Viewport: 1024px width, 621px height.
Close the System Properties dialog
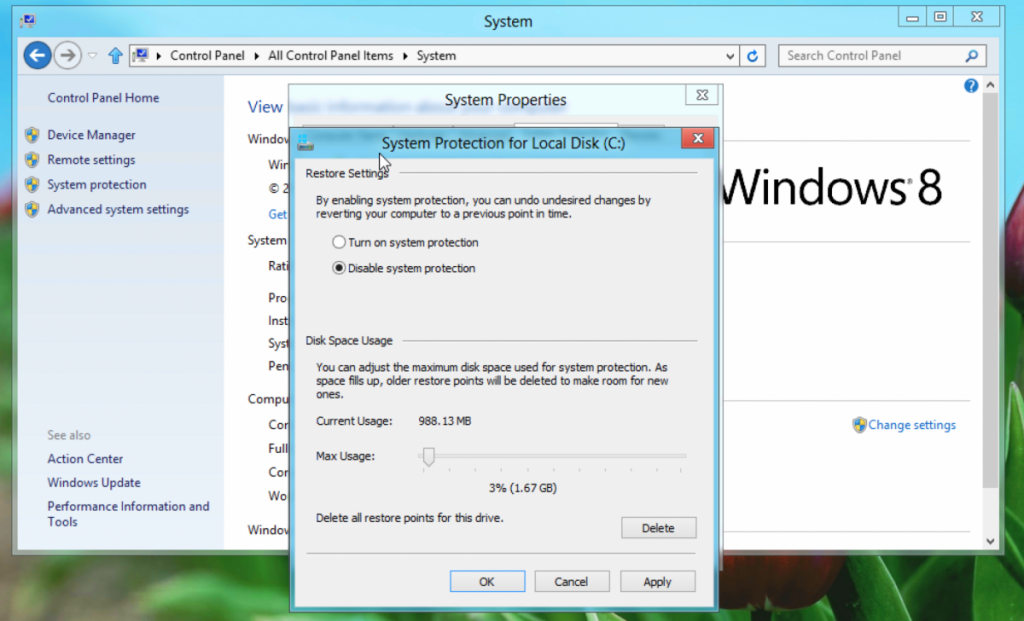pos(702,95)
